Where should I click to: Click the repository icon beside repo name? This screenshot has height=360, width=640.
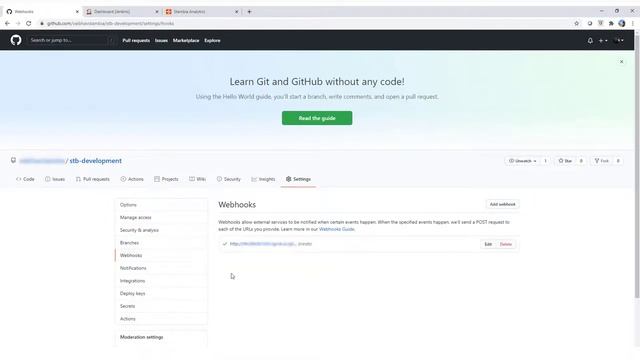[13, 161]
